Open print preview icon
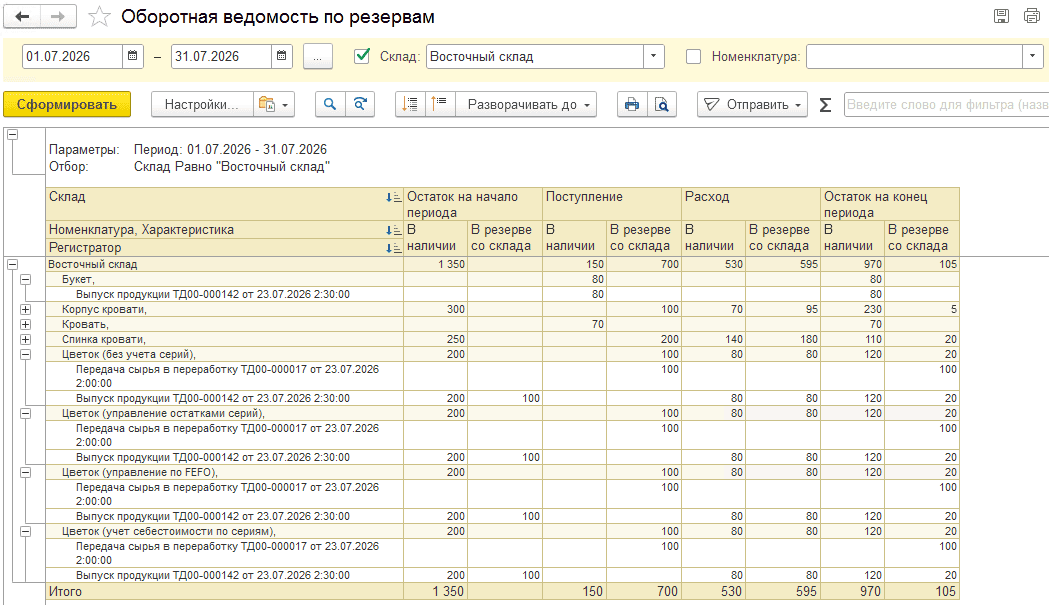 [662, 104]
